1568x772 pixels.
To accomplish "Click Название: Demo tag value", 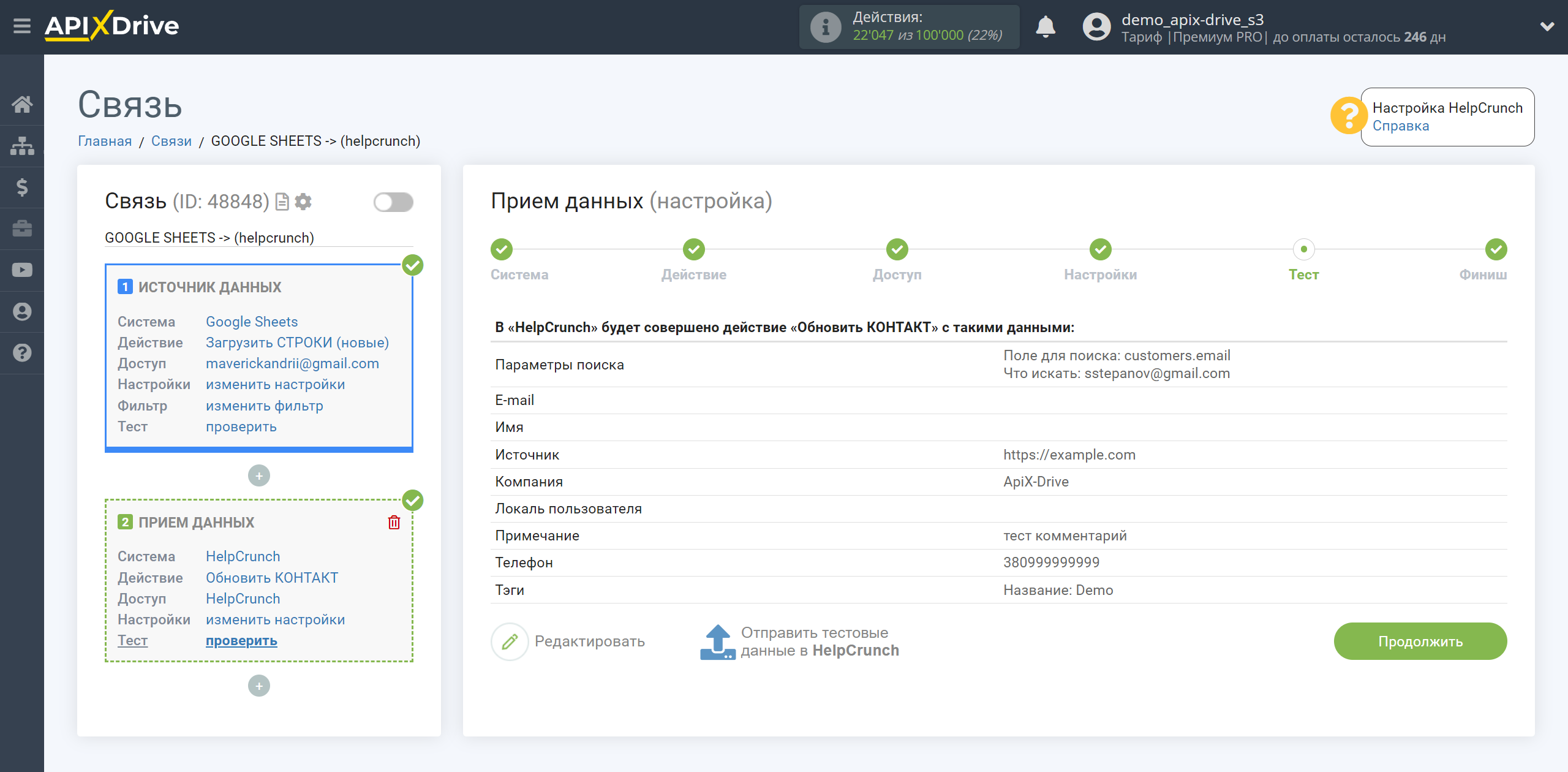I will 1058,590.
